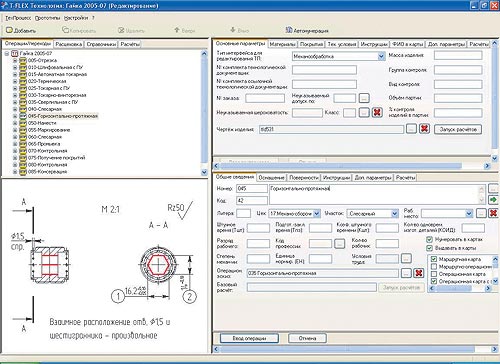Click the Ввод операции button

click(249, 338)
